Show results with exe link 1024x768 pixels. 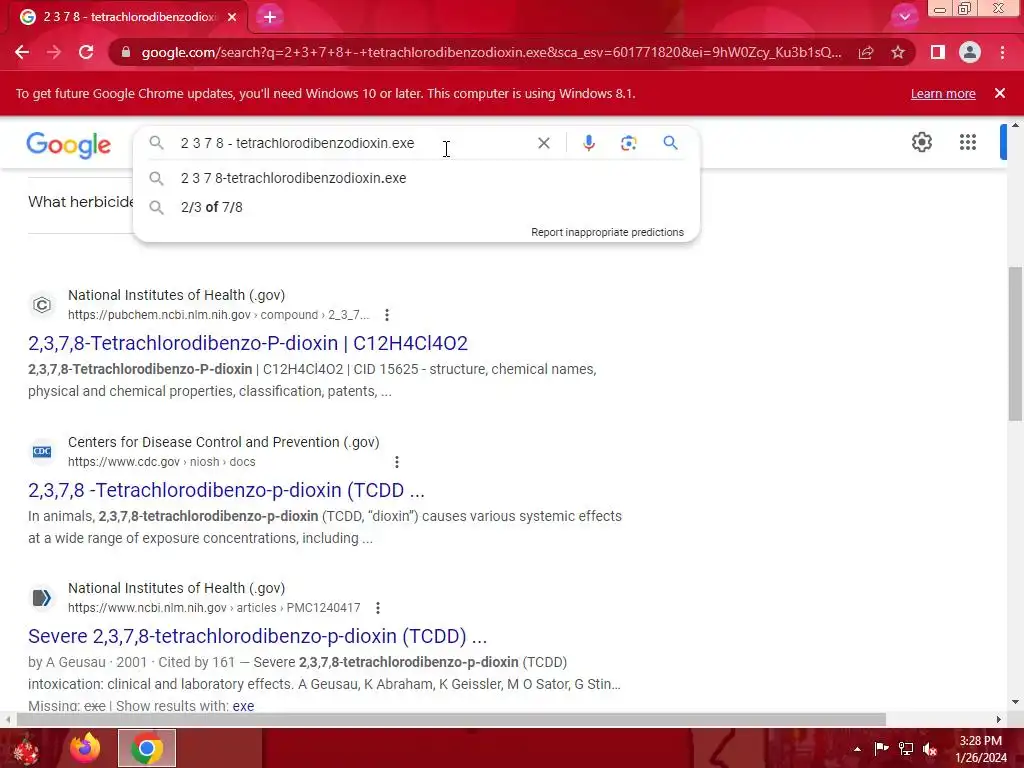(x=243, y=706)
